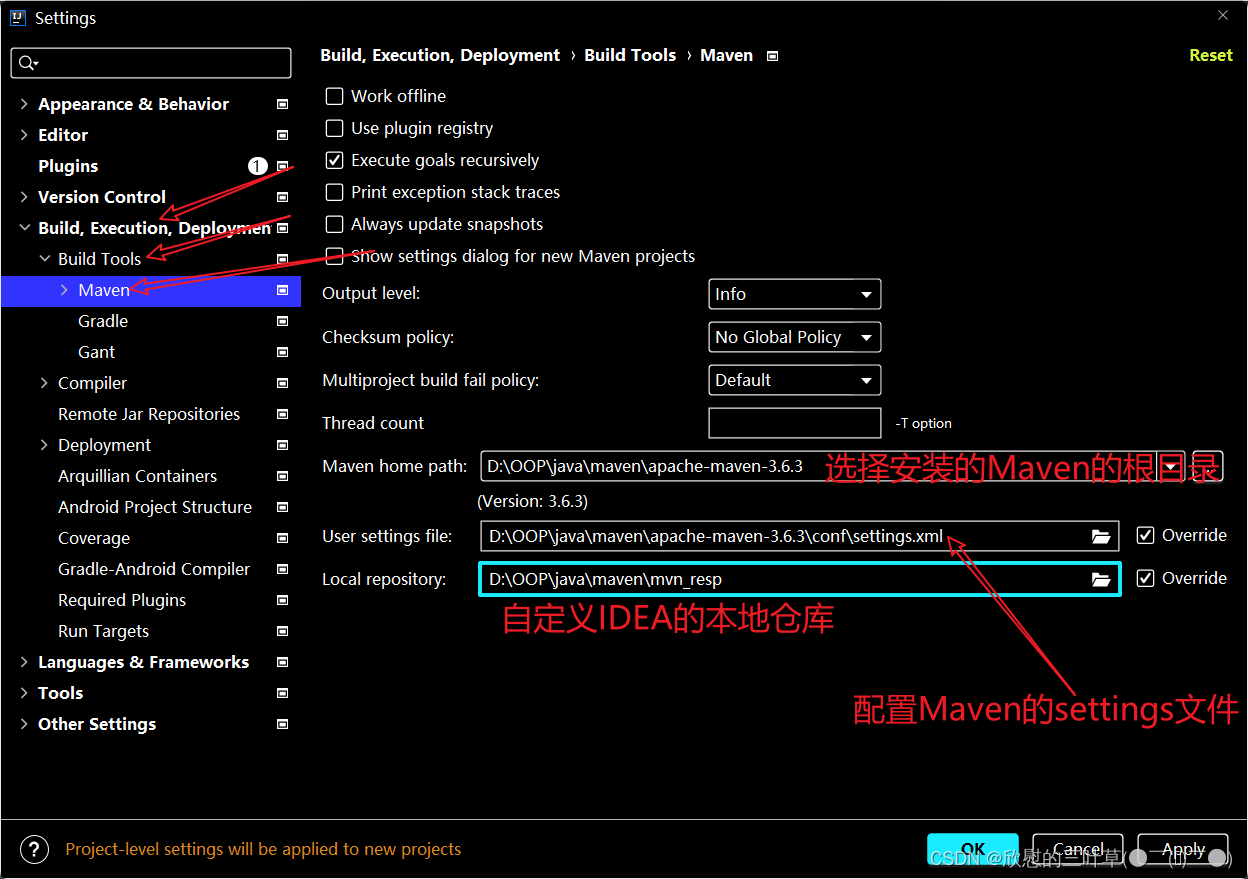The image size is (1248, 879).
Task: Click project-level icon beside Arquillian Containers
Action: pyautogui.click(x=283, y=476)
